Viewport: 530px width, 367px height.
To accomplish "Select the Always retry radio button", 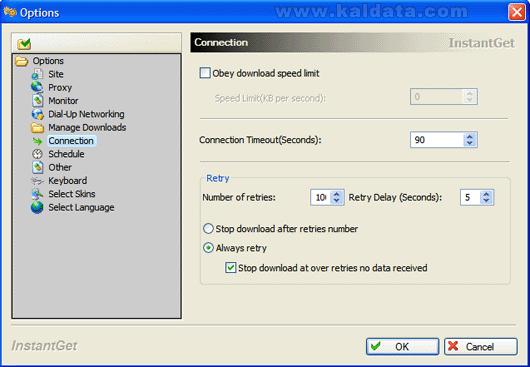I will click(208, 248).
